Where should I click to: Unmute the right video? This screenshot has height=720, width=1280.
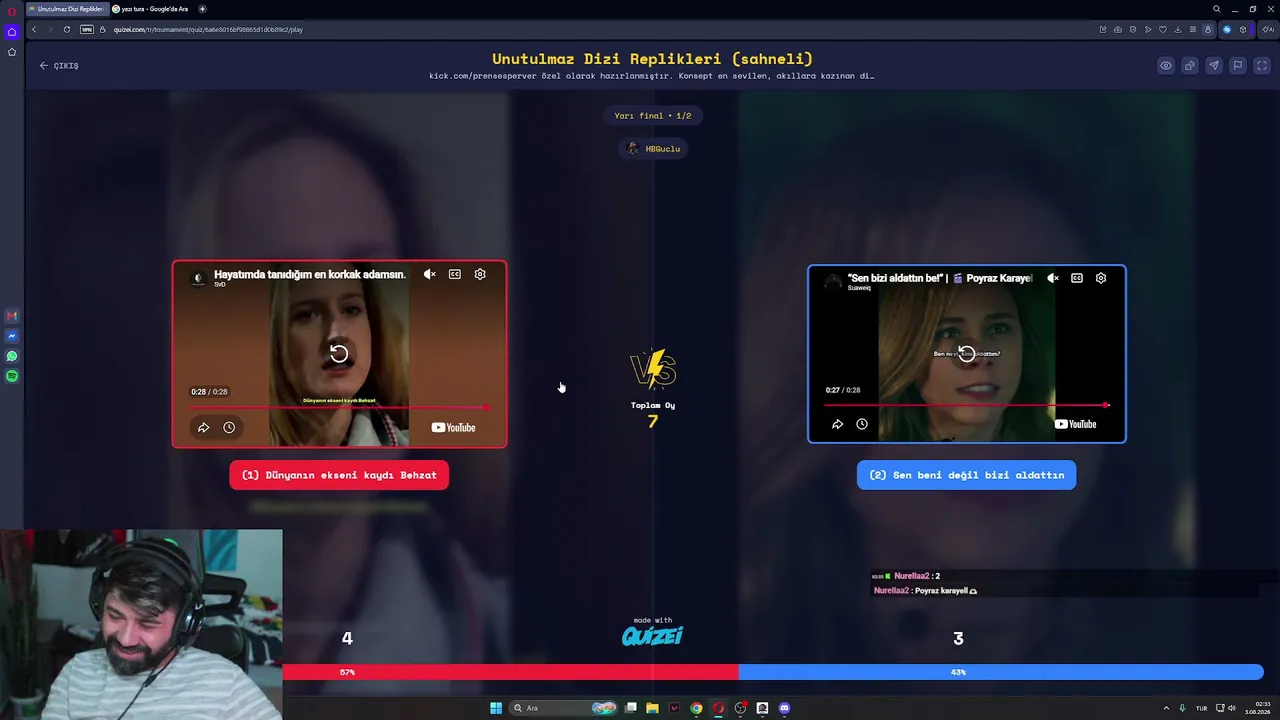point(1052,278)
